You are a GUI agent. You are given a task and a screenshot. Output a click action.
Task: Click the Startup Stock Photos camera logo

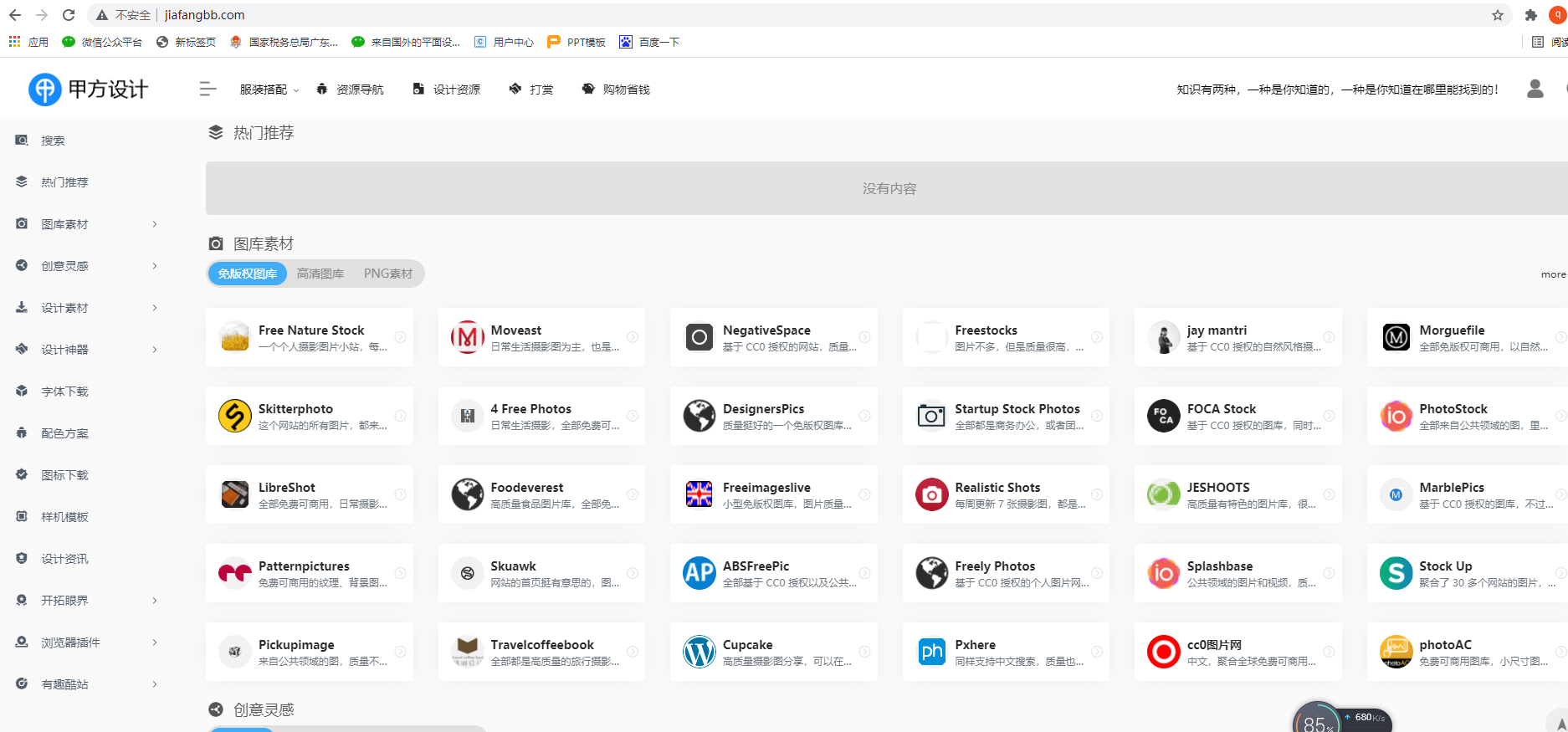click(x=932, y=416)
